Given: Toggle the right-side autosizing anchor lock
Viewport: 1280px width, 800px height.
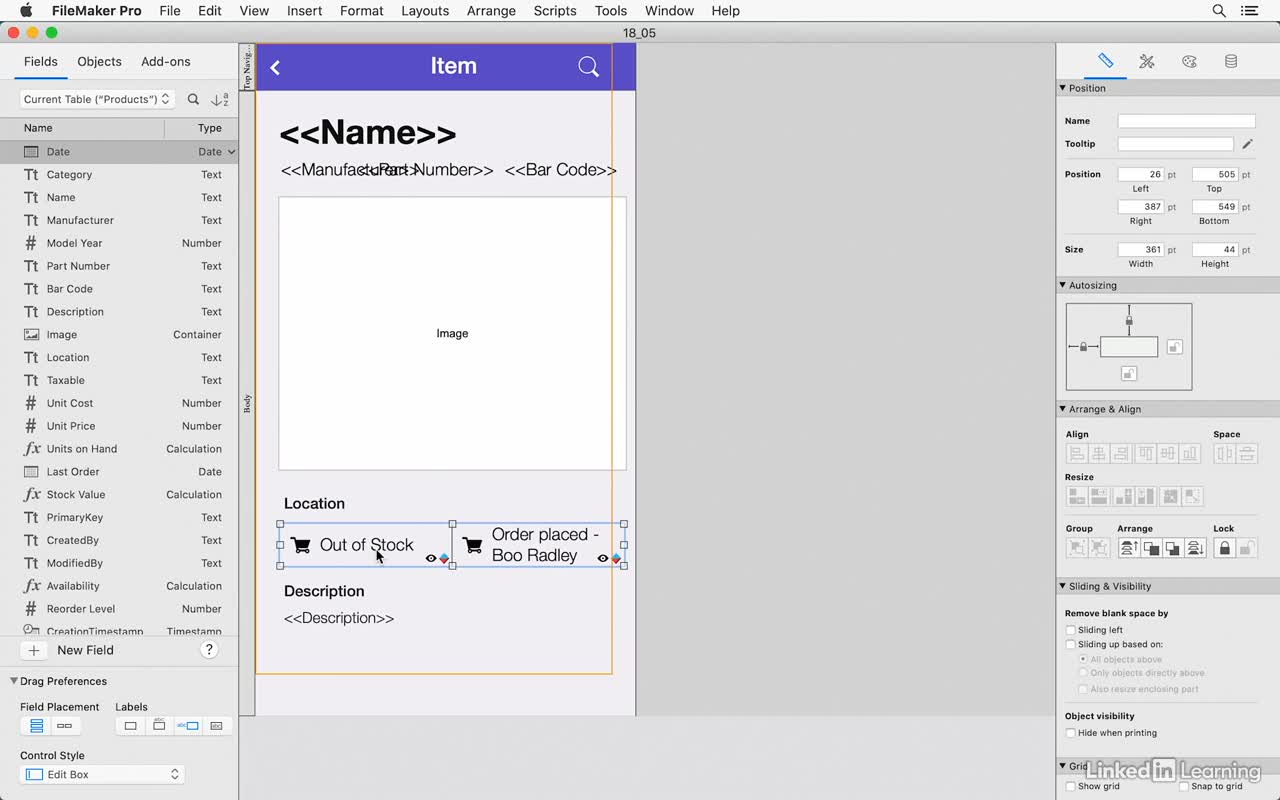Looking at the screenshot, I should [x=1175, y=347].
